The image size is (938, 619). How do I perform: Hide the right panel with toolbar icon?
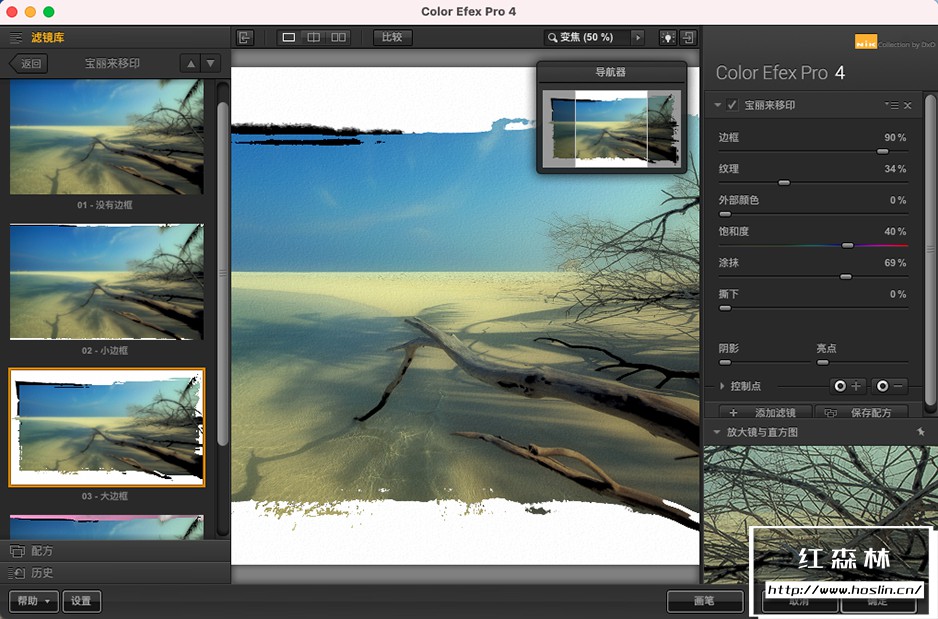tap(689, 37)
